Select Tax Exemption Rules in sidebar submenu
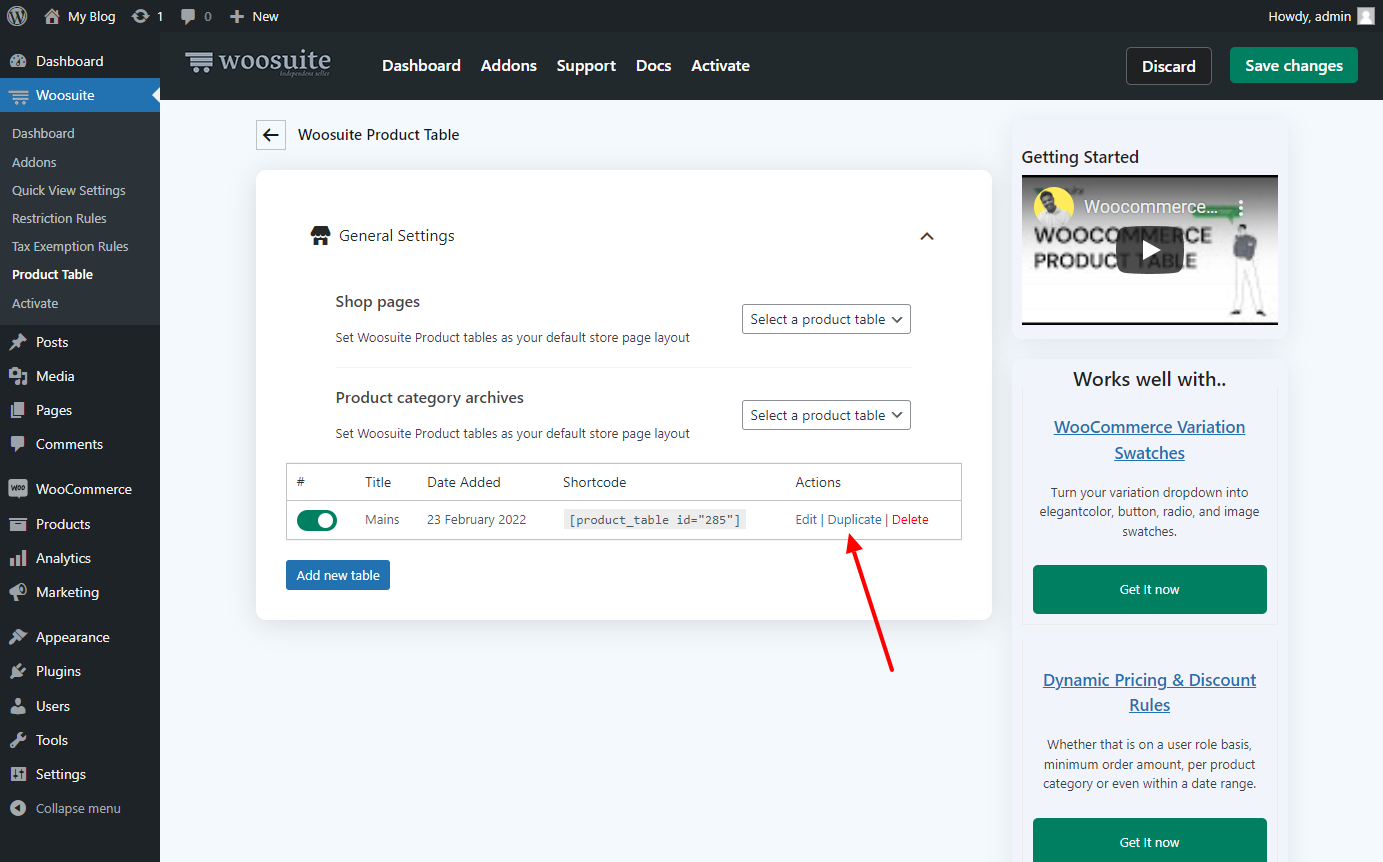The height and width of the screenshot is (862, 1383). [70, 246]
